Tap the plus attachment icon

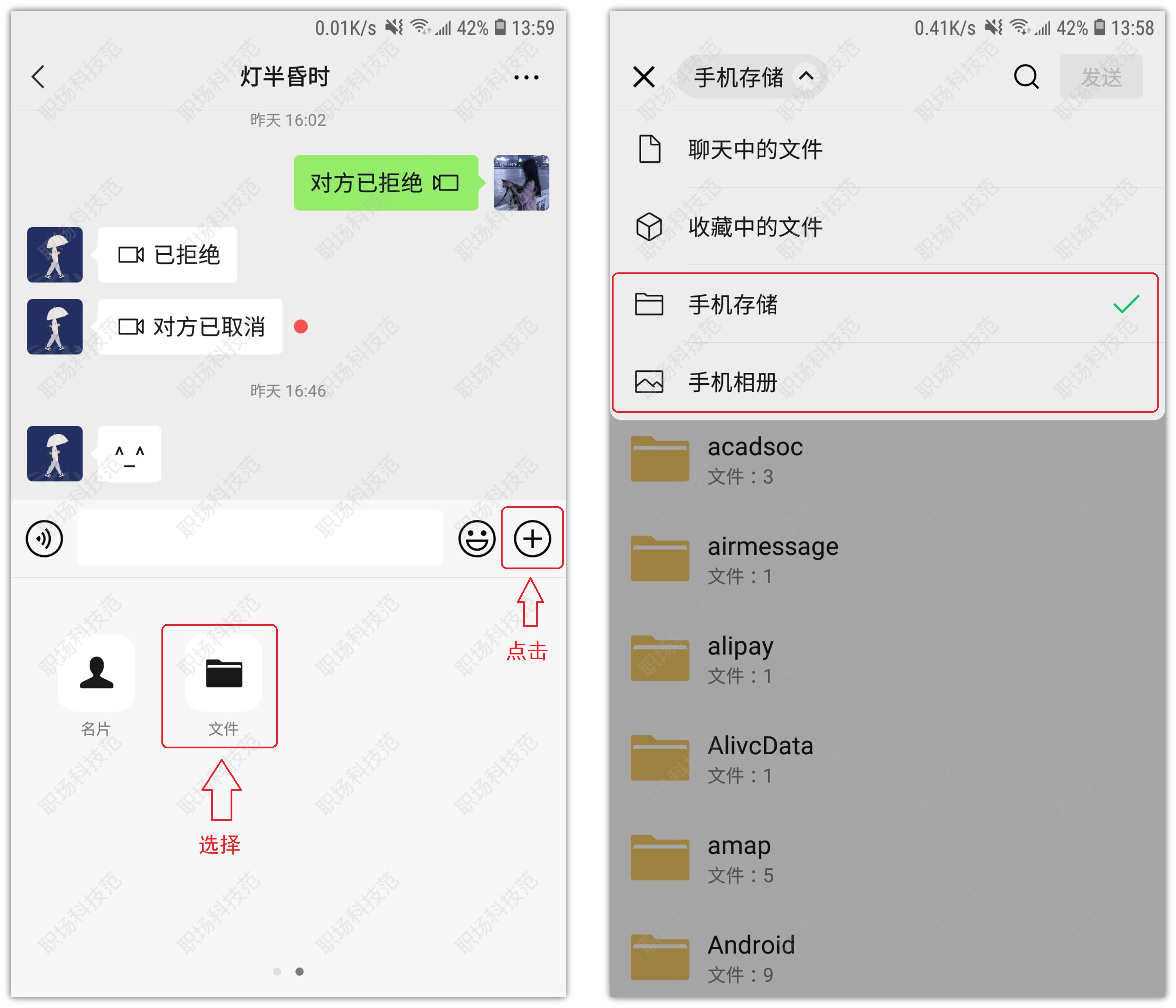click(532, 538)
